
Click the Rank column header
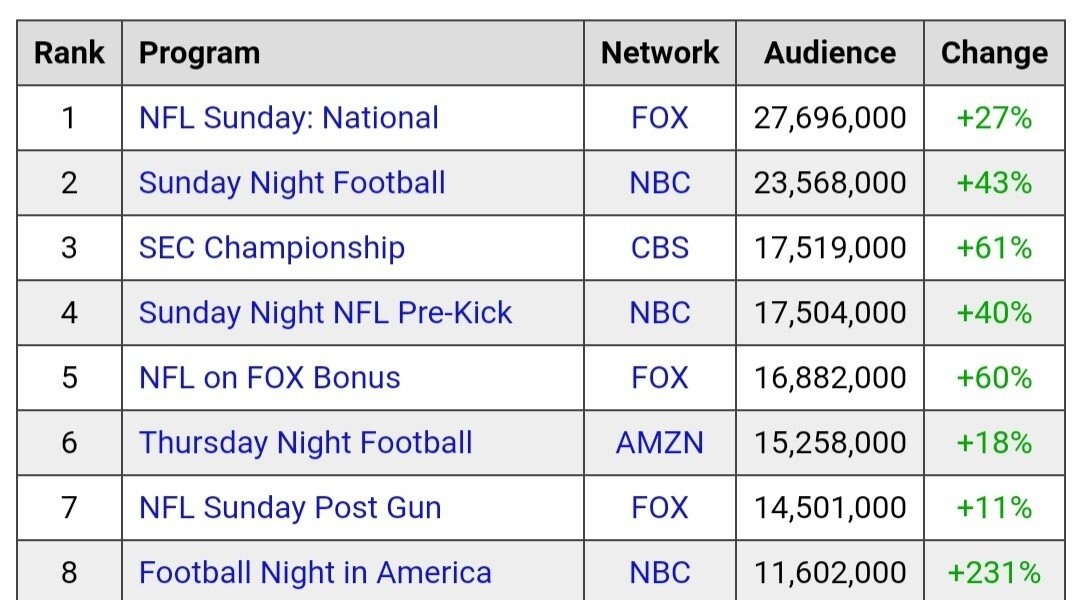[69, 53]
